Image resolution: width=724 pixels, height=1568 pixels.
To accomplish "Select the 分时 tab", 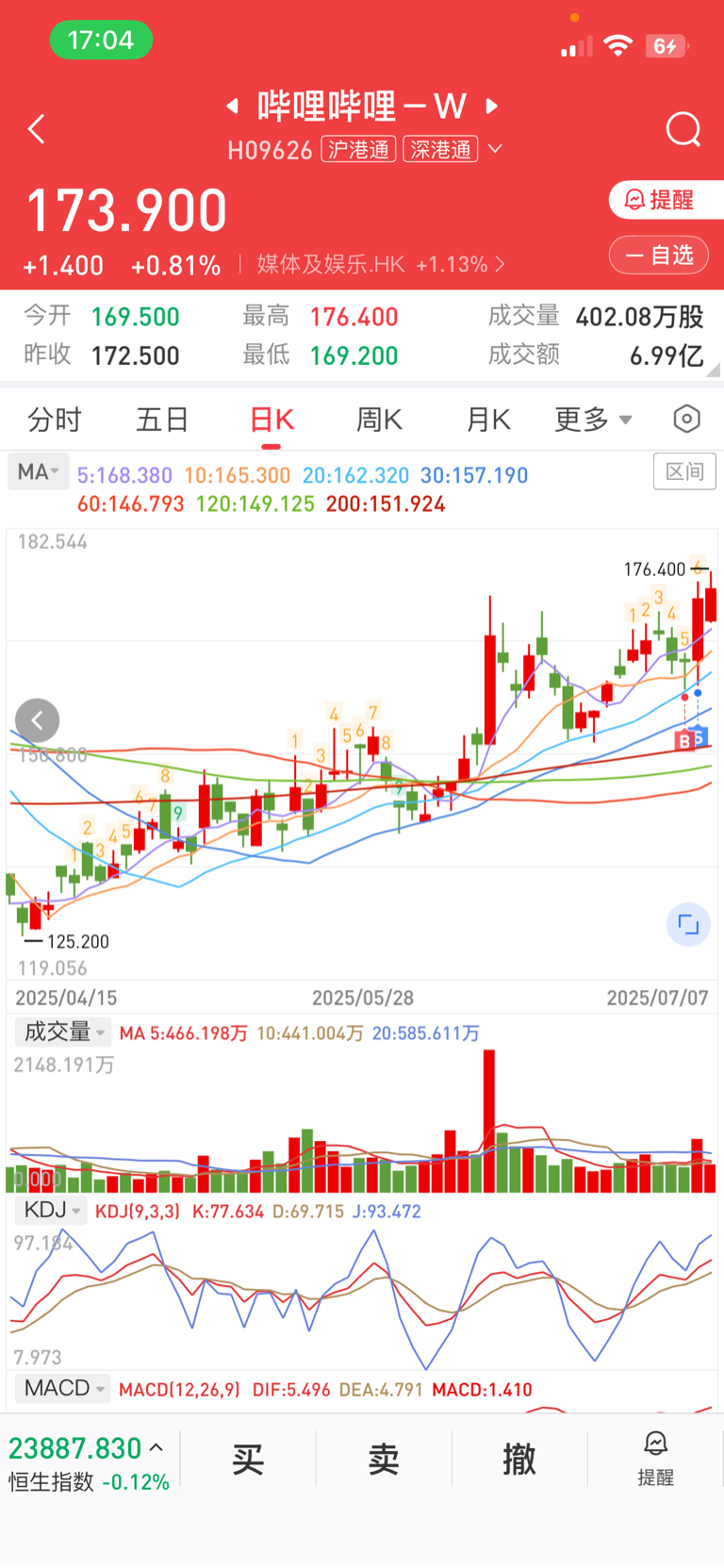I will pyautogui.click(x=55, y=420).
